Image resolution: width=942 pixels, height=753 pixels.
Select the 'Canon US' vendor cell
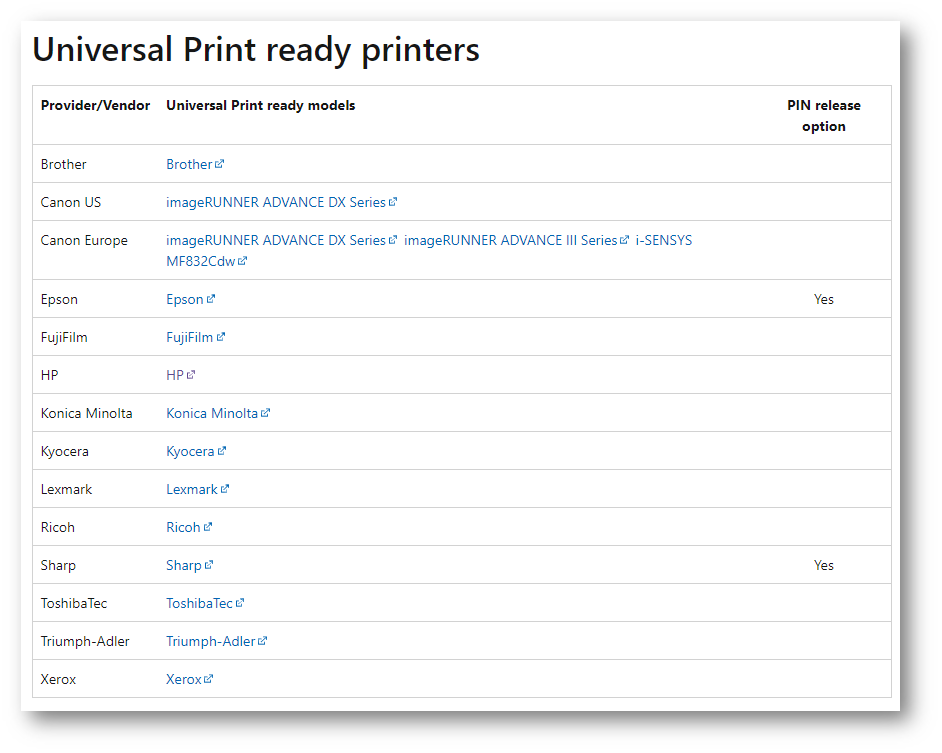click(71, 203)
